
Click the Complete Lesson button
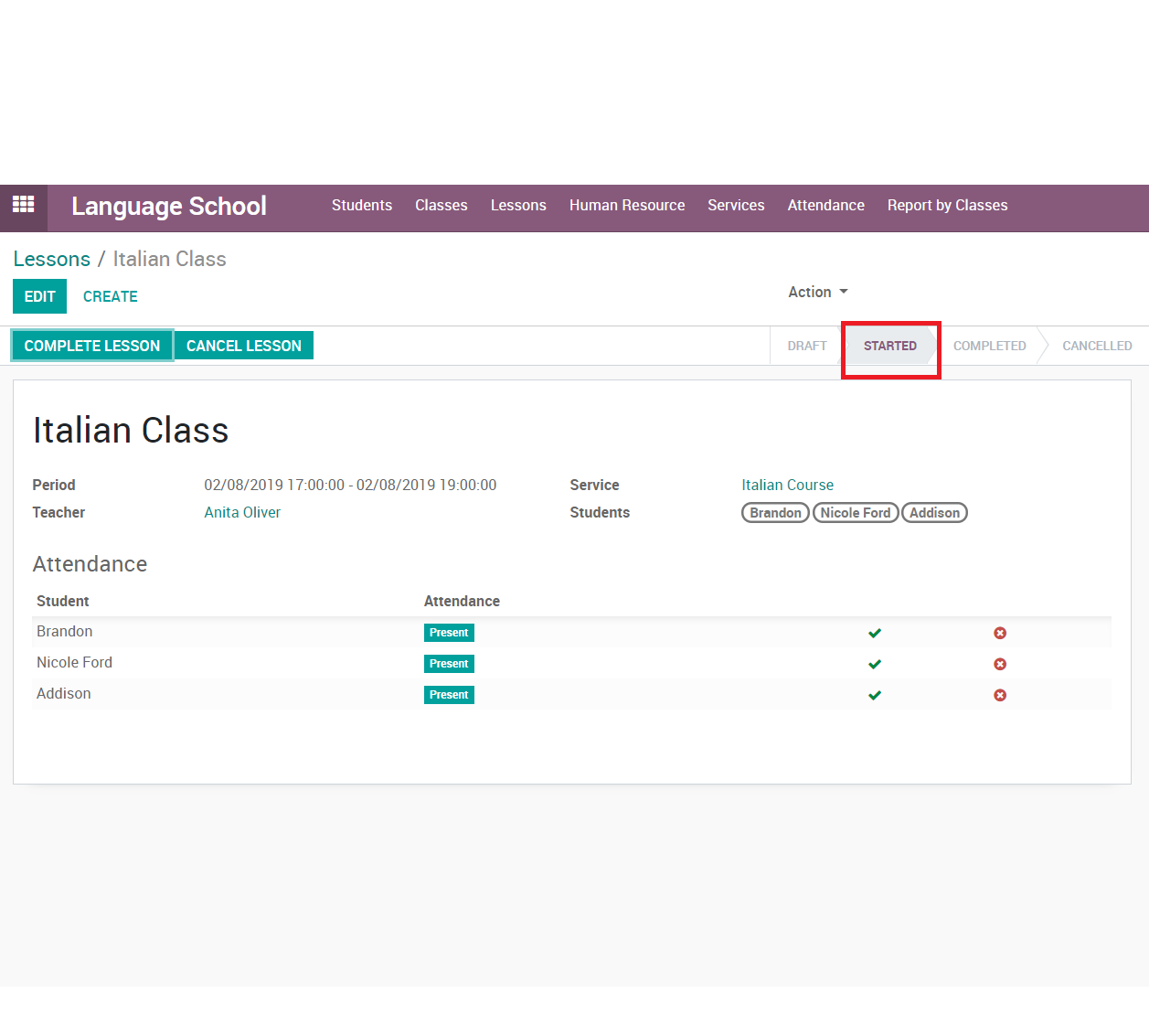tap(91, 346)
